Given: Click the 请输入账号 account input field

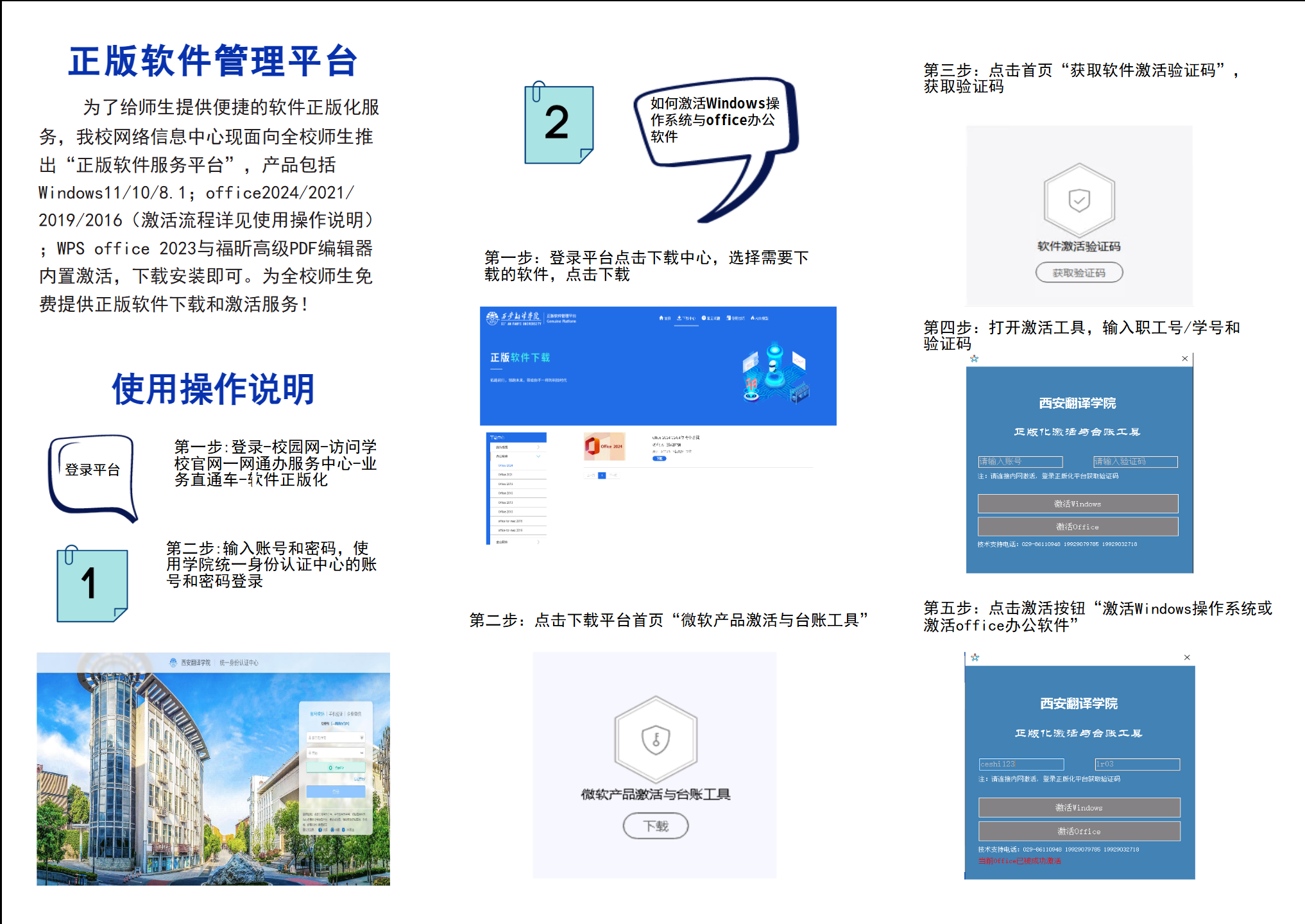Looking at the screenshot, I should (1020, 461).
